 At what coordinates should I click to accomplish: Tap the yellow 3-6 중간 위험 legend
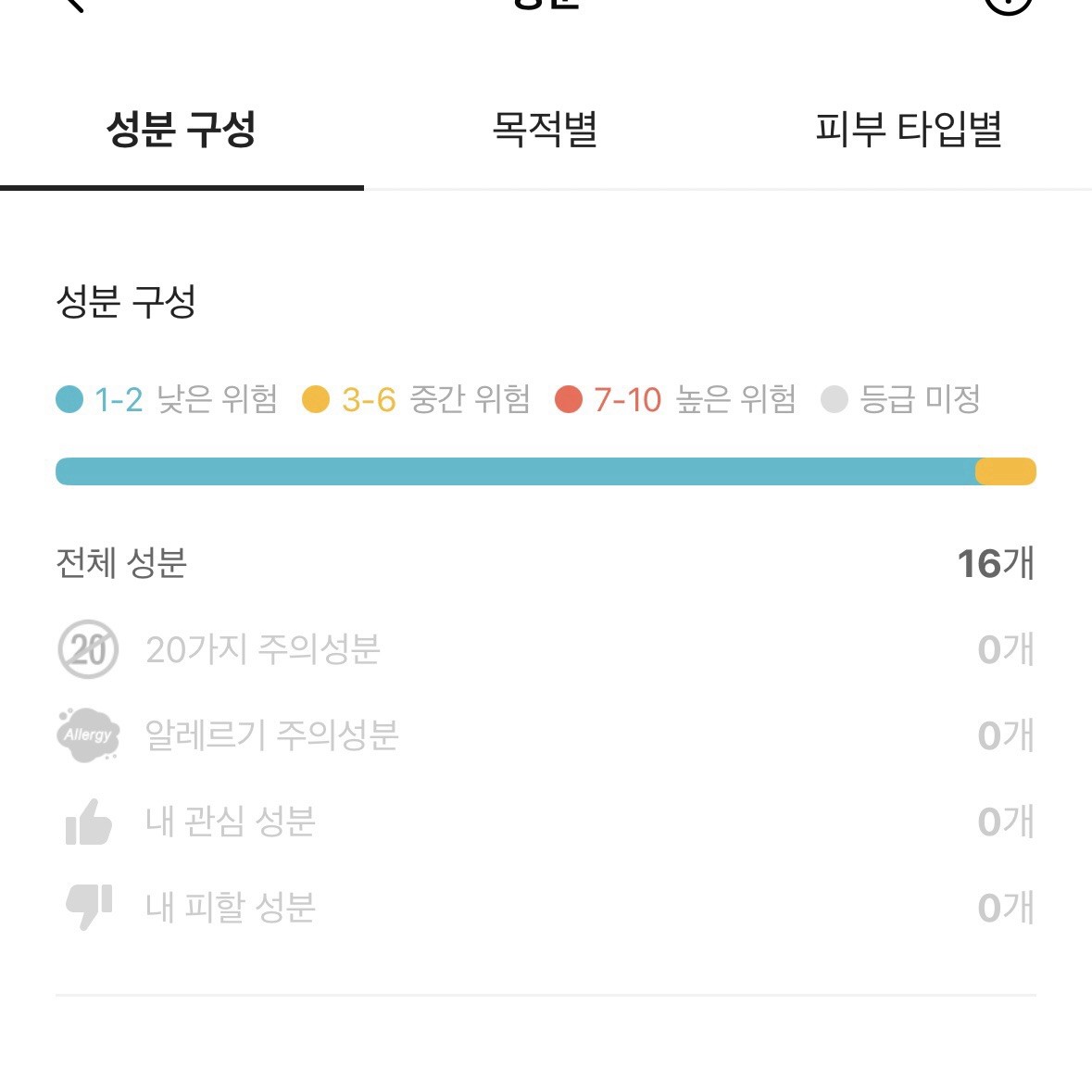click(x=416, y=399)
